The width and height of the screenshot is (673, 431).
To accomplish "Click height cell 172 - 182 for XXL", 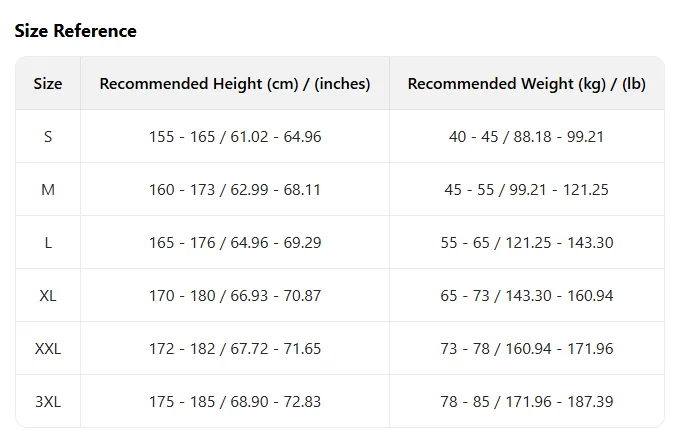I will [x=235, y=349].
